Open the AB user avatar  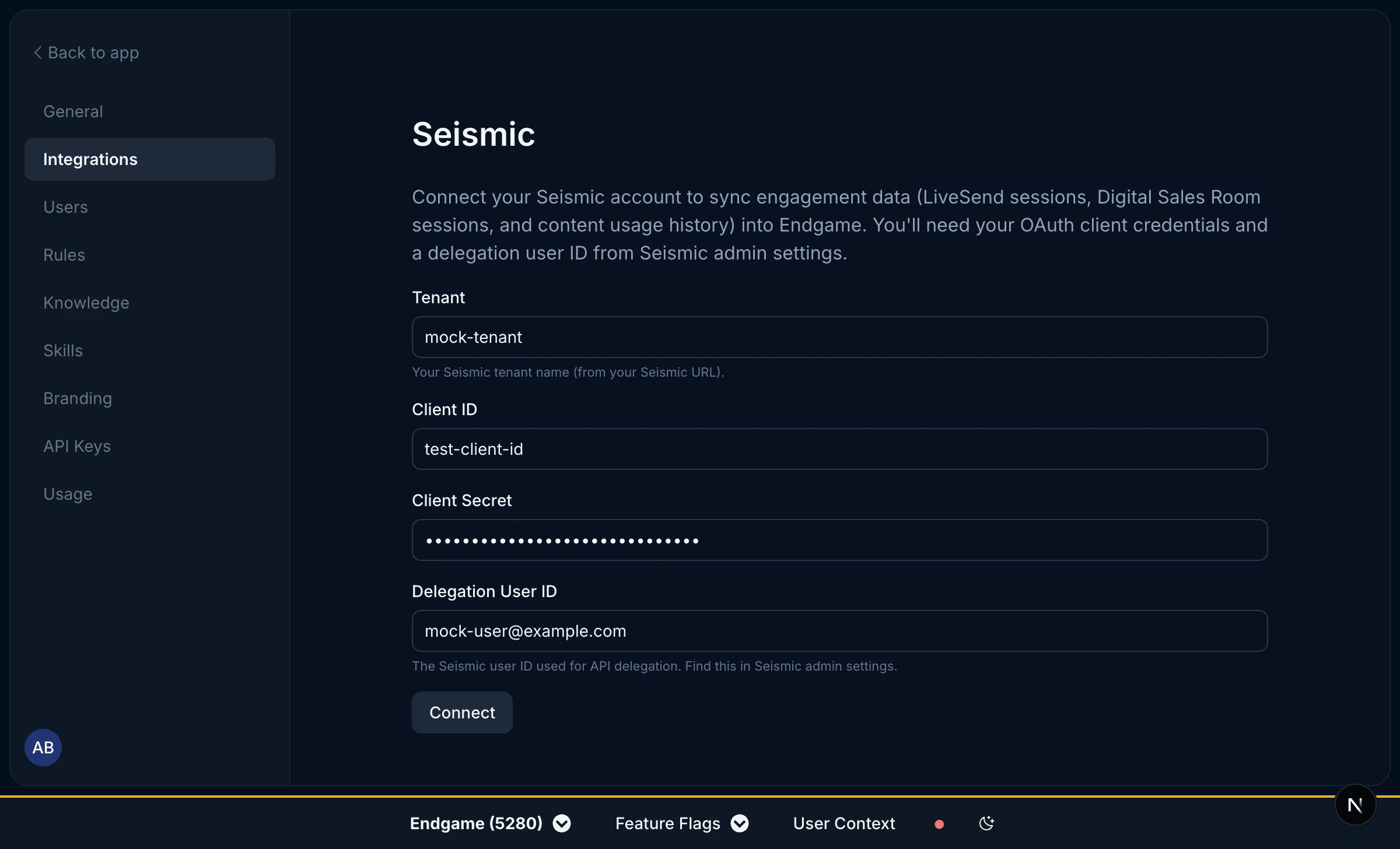point(43,747)
